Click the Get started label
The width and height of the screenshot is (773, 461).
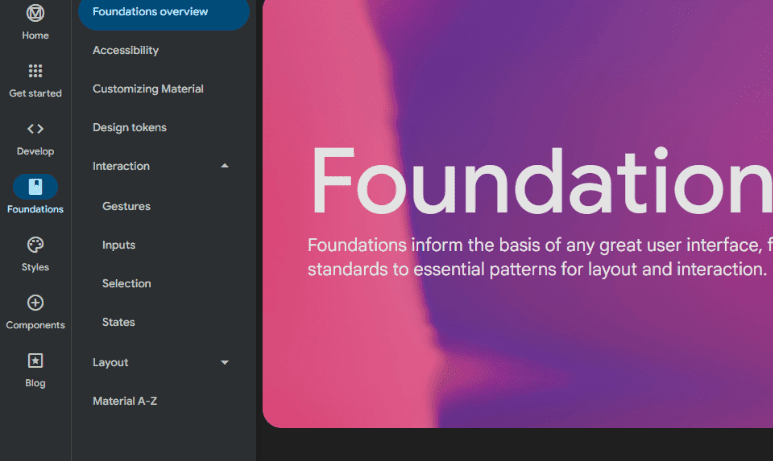pyautogui.click(x=35, y=93)
